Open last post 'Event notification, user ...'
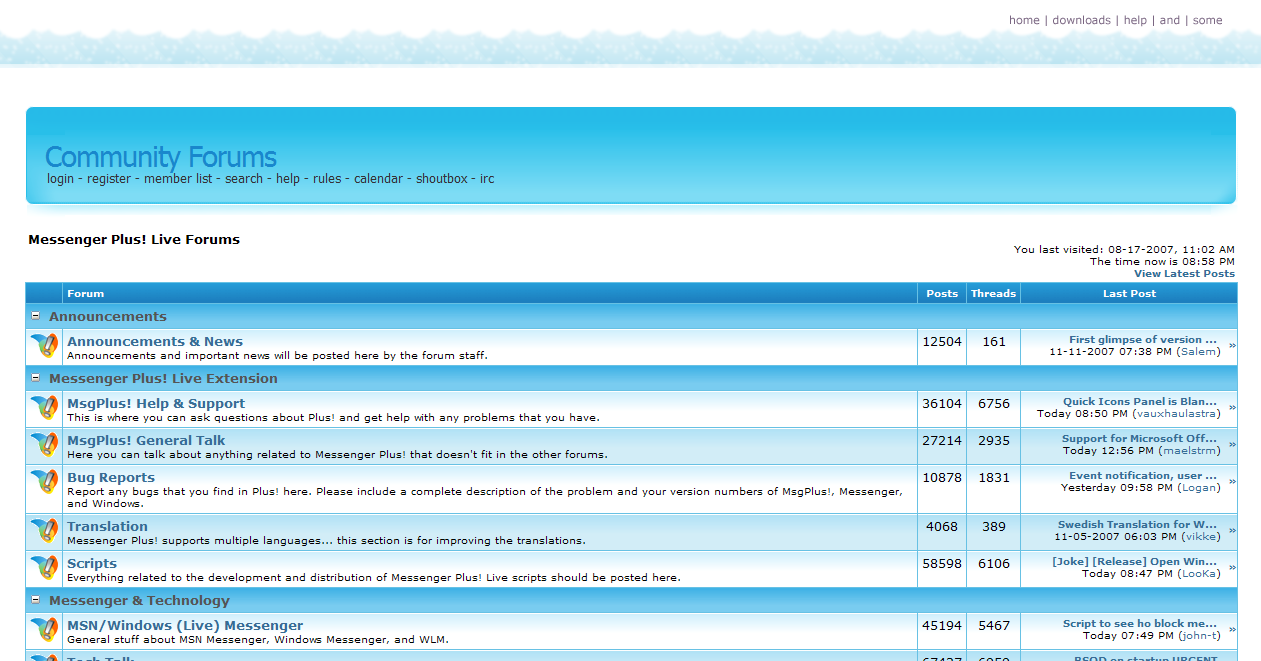The width and height of the screenshot is (1261, 661). 1143,476
